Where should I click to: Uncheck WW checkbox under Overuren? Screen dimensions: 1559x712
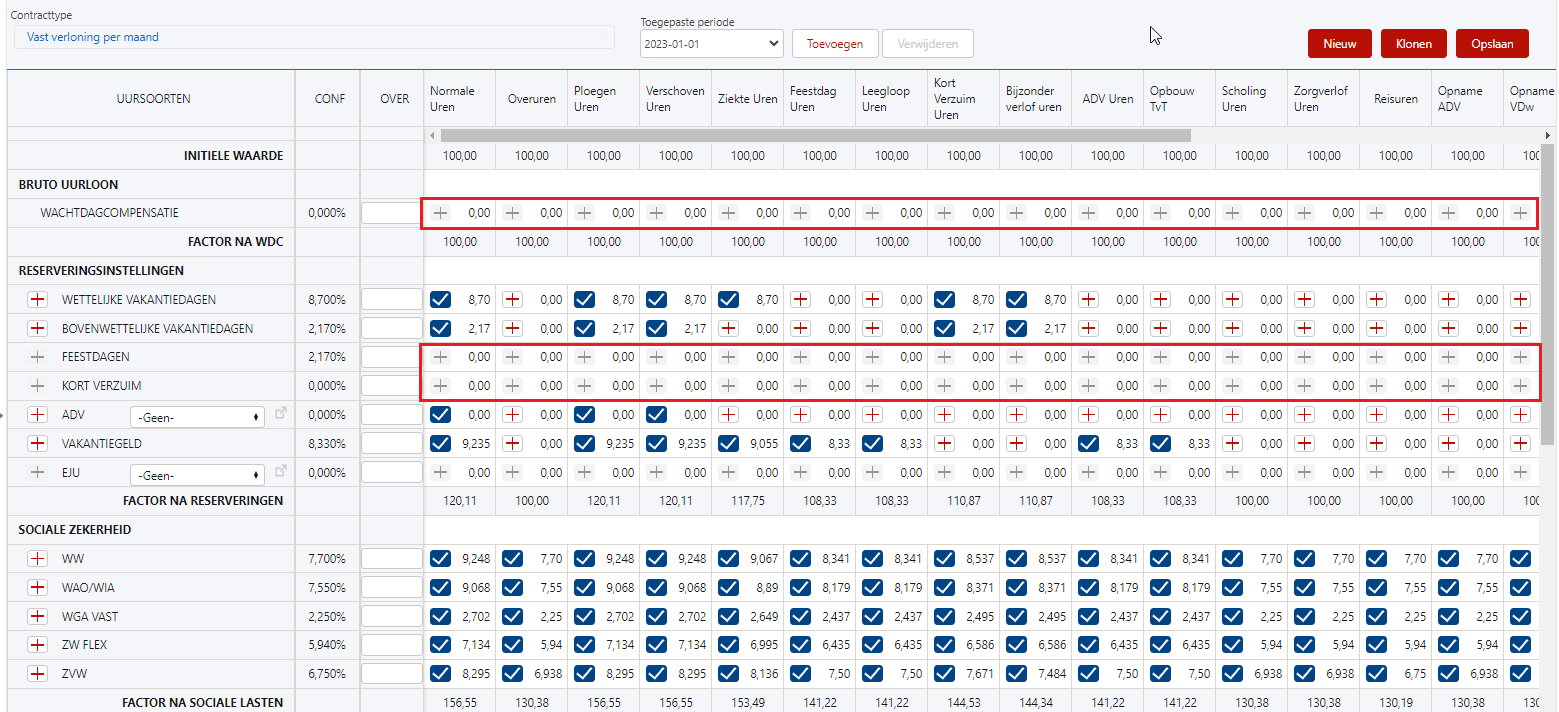(x=512, y=558)
